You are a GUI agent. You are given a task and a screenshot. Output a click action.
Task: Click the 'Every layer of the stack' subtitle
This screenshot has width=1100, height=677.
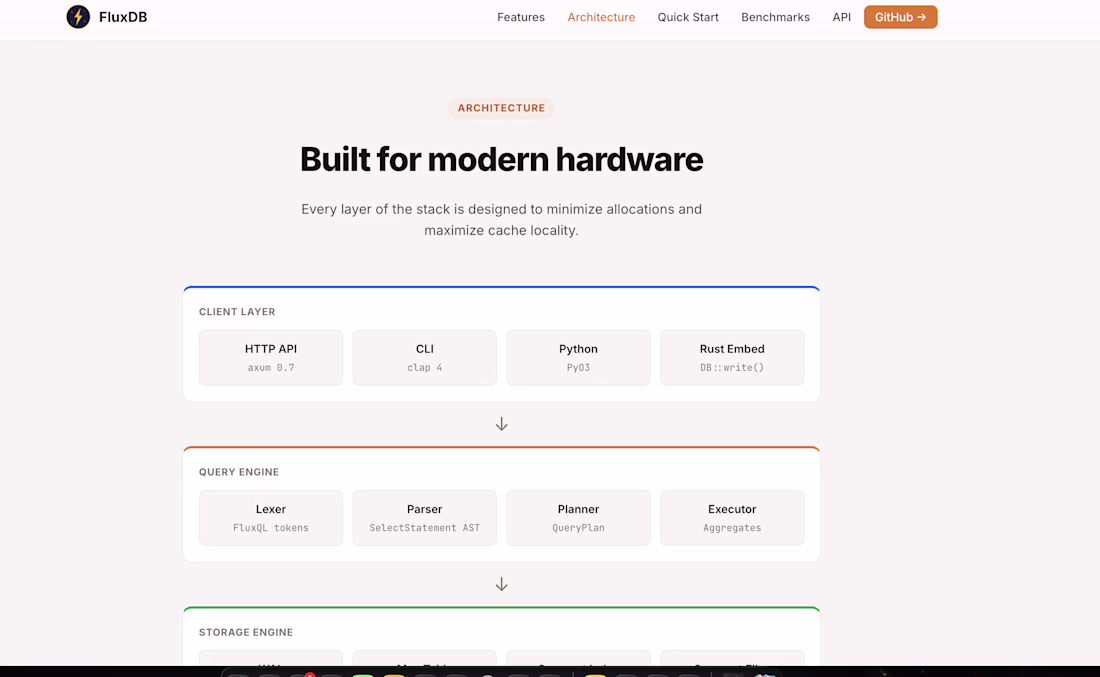(502, 220)
